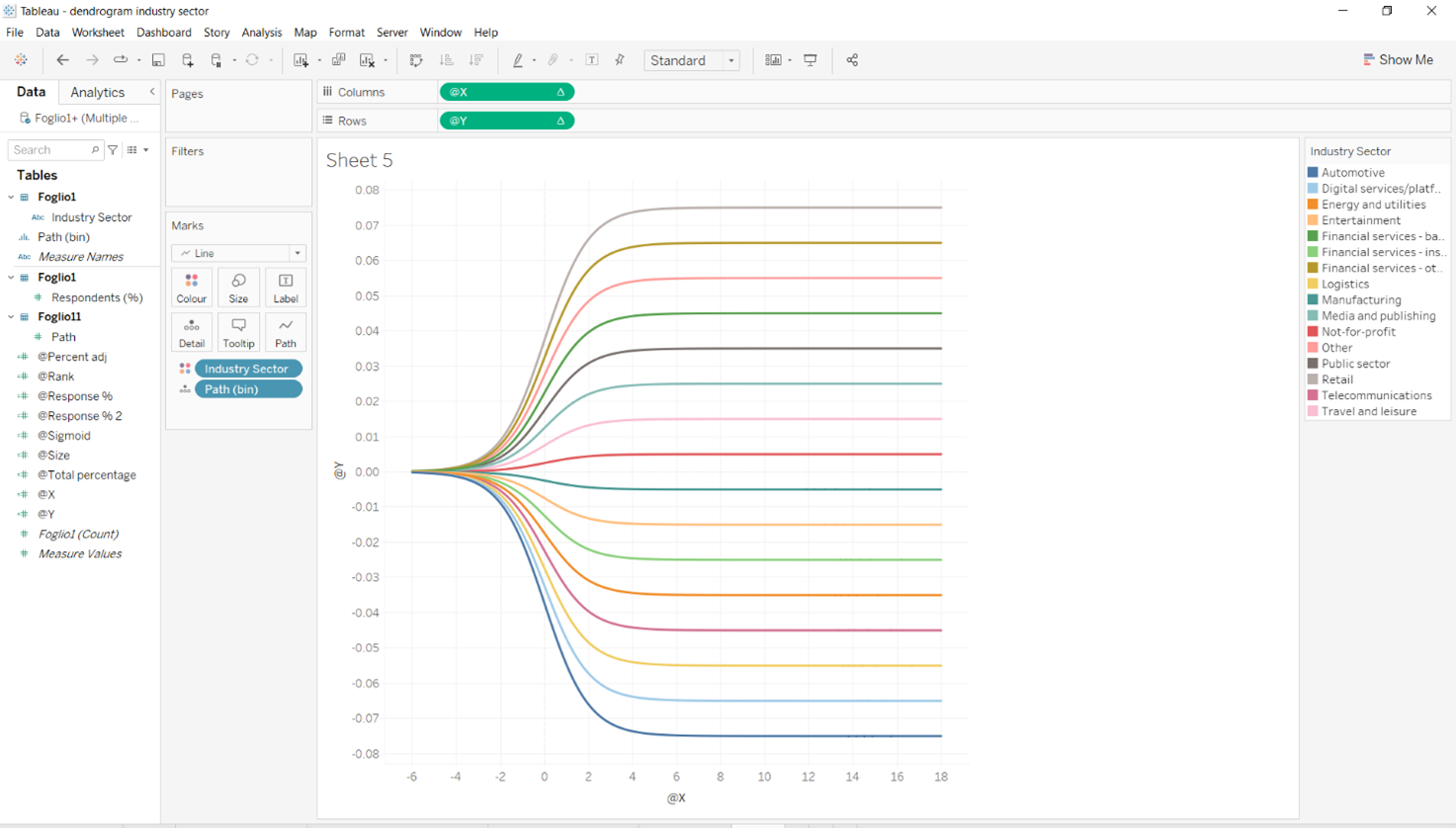This screenshot has width=1456, height=828.
Task: Click the Sort Descending toolbar icon
Action: (x=475, y=60)
